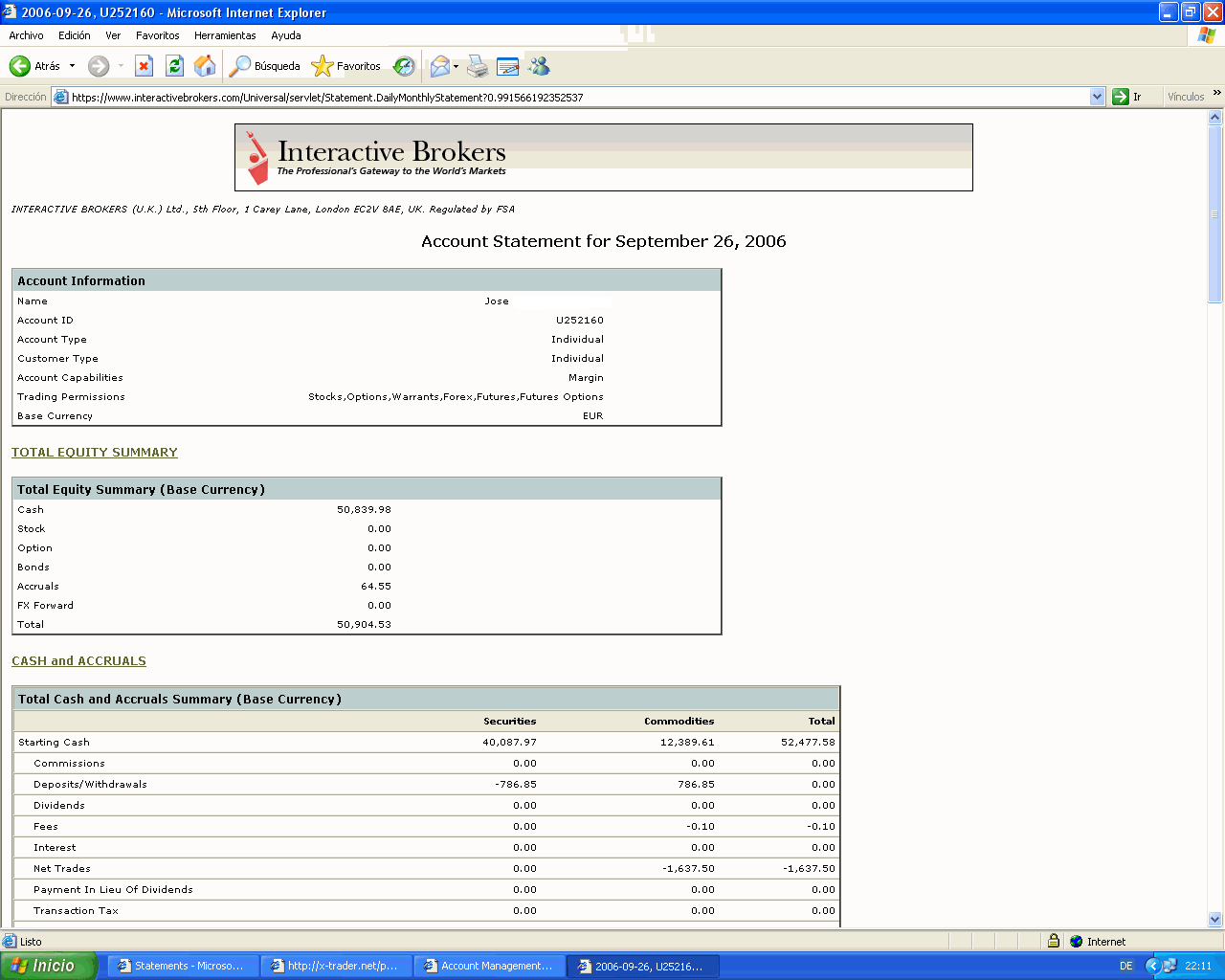Click the page icon in address bar
Screen dimensions: 1225x980
click(x=61, y=97)
